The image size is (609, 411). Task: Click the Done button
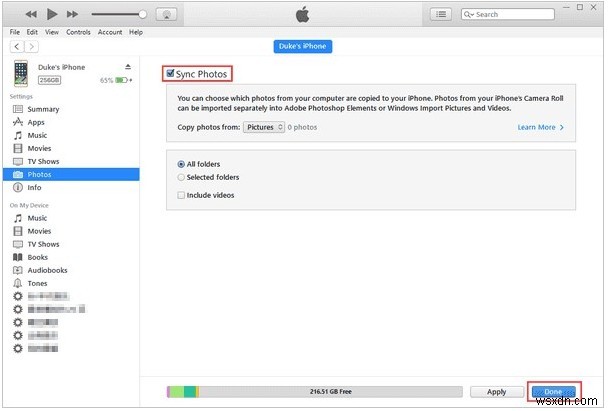point(553,392)
